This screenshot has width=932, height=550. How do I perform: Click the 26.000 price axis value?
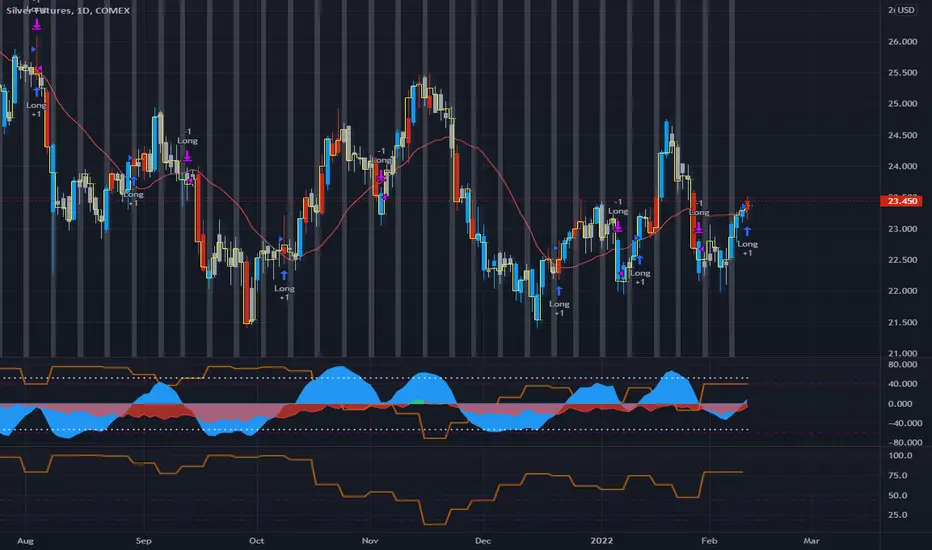pos(902,42)
